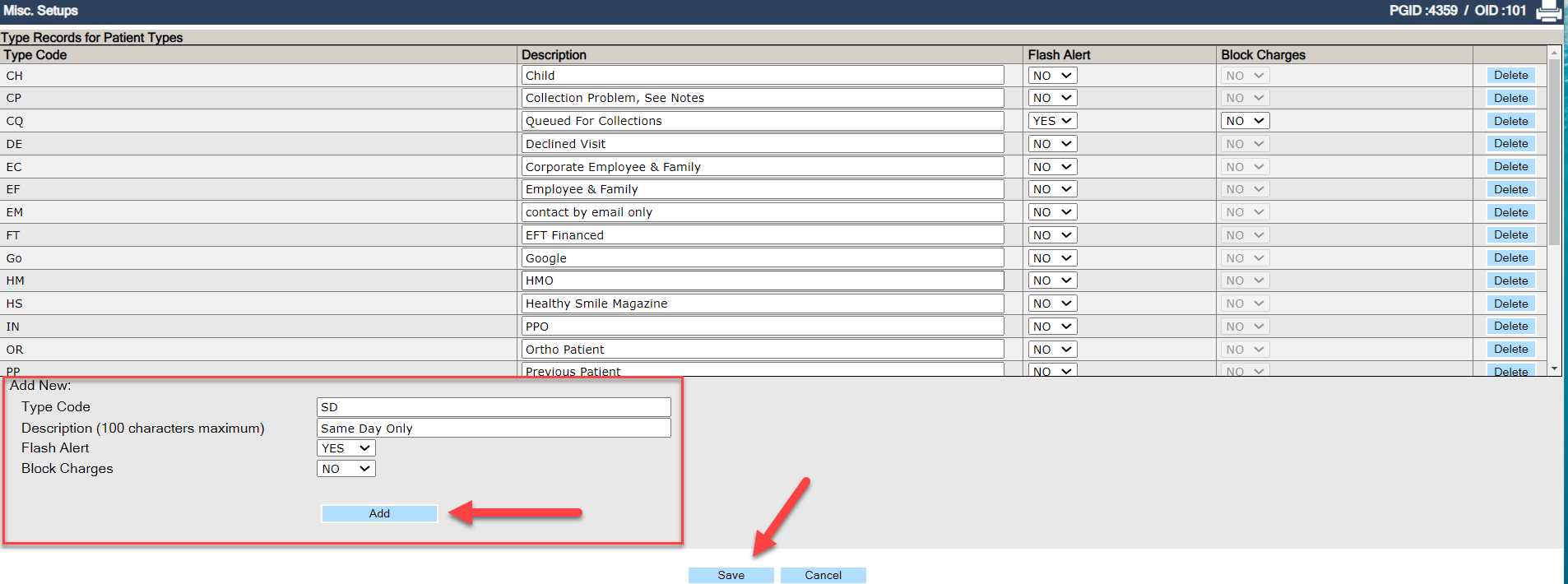Viewport: 1568px width, 584px height.
Task: Remove the Healthy Smile Magazine type
Action: (x=1510, y=304)
